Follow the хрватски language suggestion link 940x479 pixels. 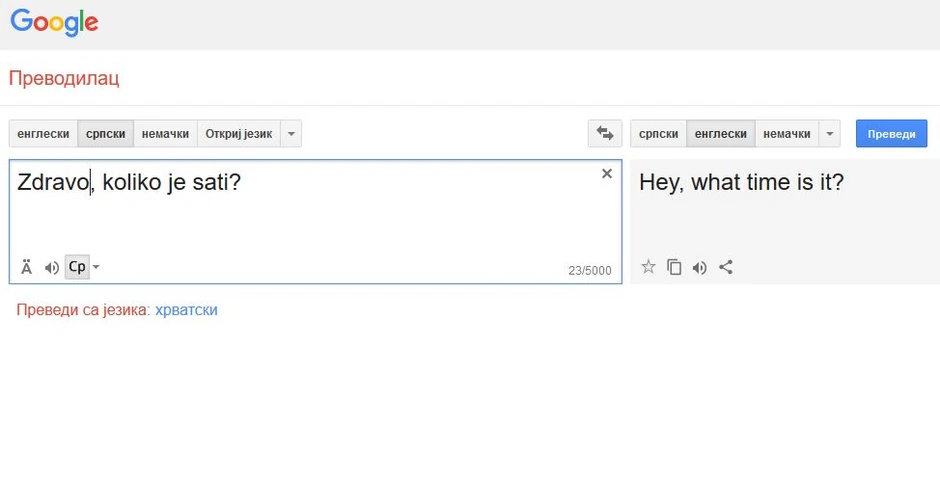186,310
